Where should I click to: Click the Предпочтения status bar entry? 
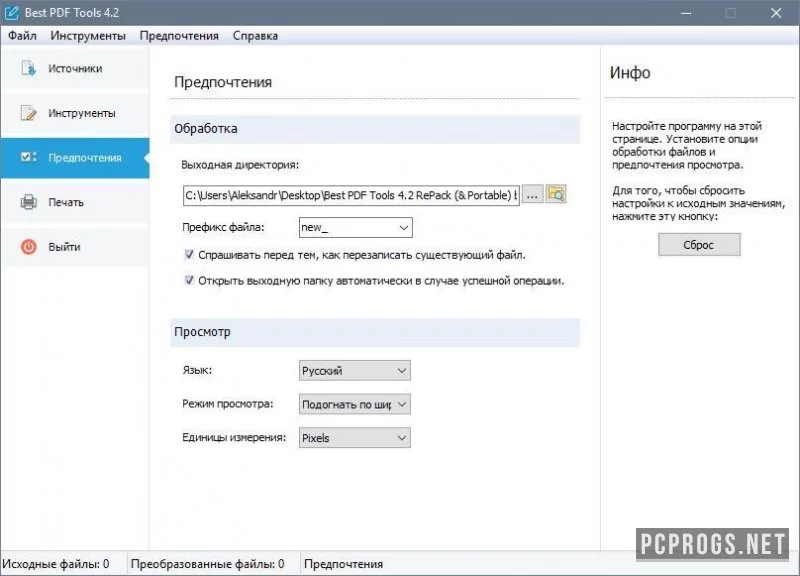coord(343,564)
